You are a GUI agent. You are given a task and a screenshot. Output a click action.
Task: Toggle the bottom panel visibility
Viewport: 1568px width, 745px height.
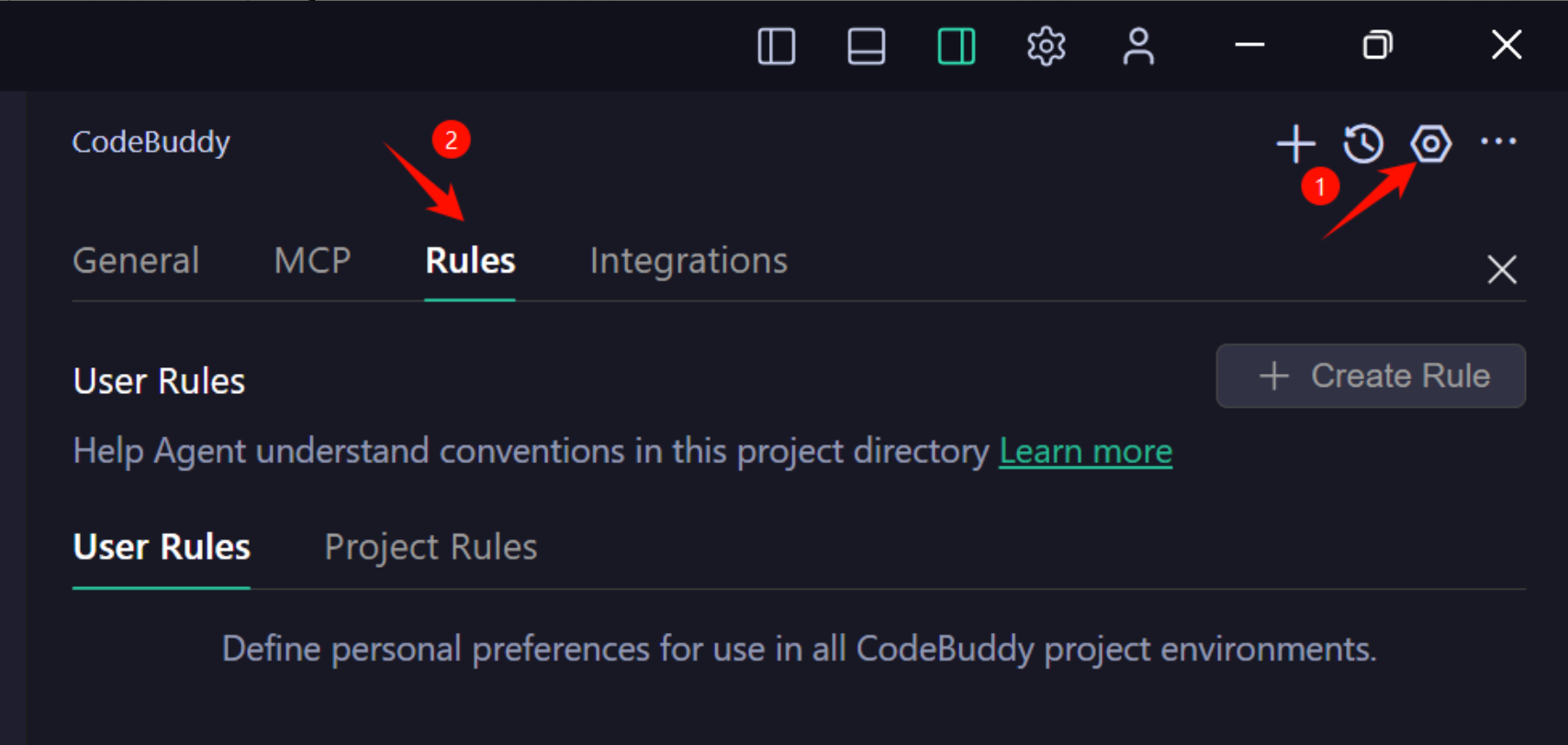pyautogui.click(x=866, y=45)
